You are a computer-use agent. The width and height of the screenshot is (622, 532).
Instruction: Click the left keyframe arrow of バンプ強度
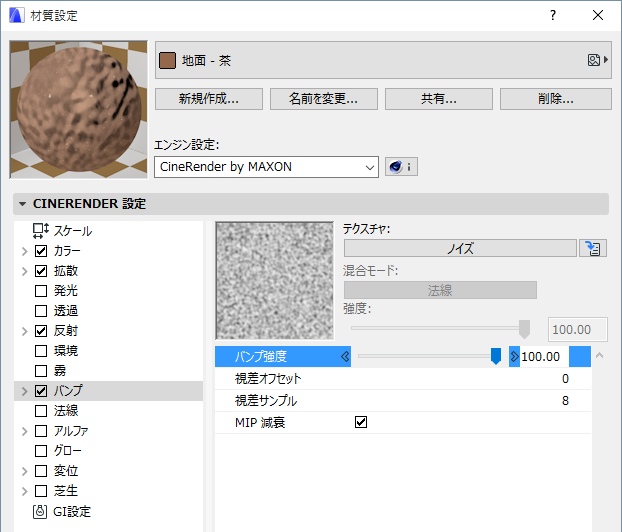[x=345, y=356]
